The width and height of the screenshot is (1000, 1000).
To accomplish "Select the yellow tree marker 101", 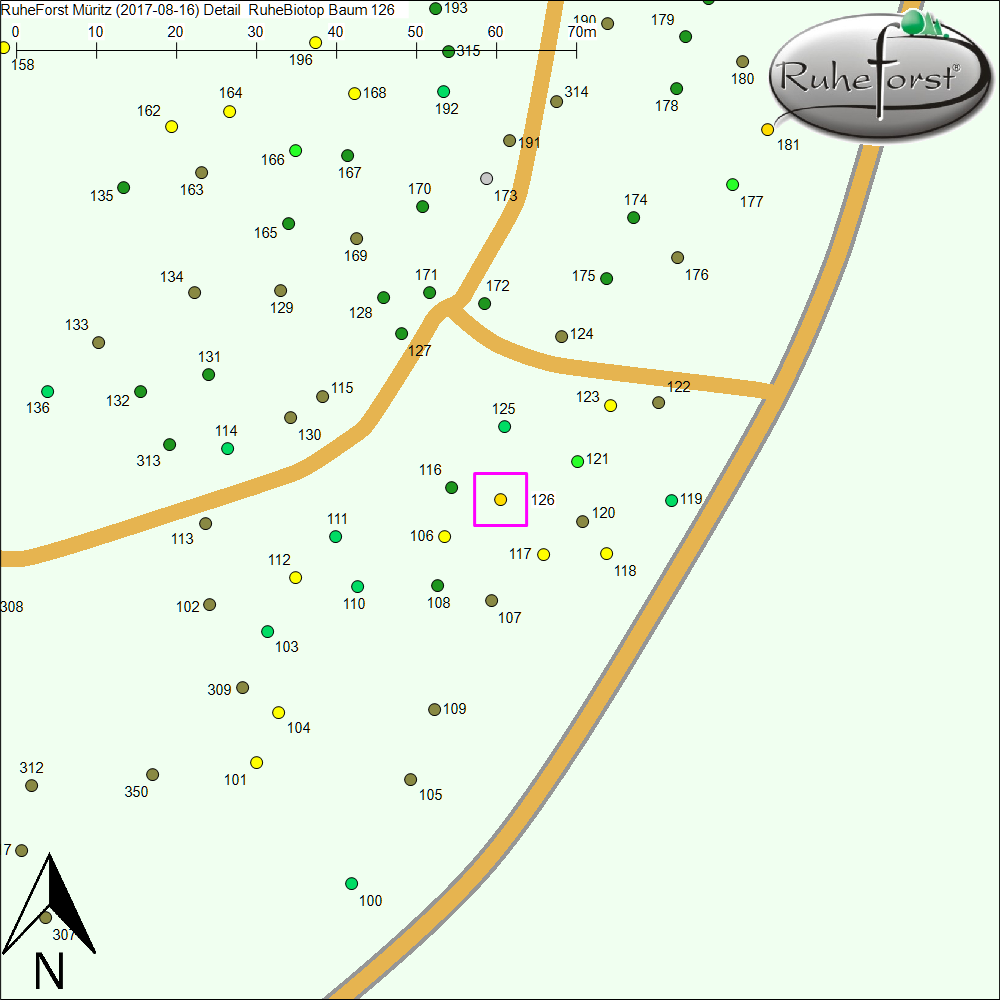I will pos(256,762).
